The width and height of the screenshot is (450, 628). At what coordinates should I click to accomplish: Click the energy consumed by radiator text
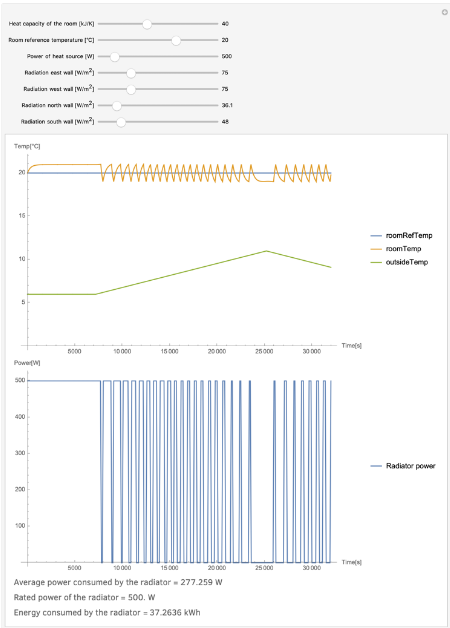pyautogui.click(x=107, y=612)
